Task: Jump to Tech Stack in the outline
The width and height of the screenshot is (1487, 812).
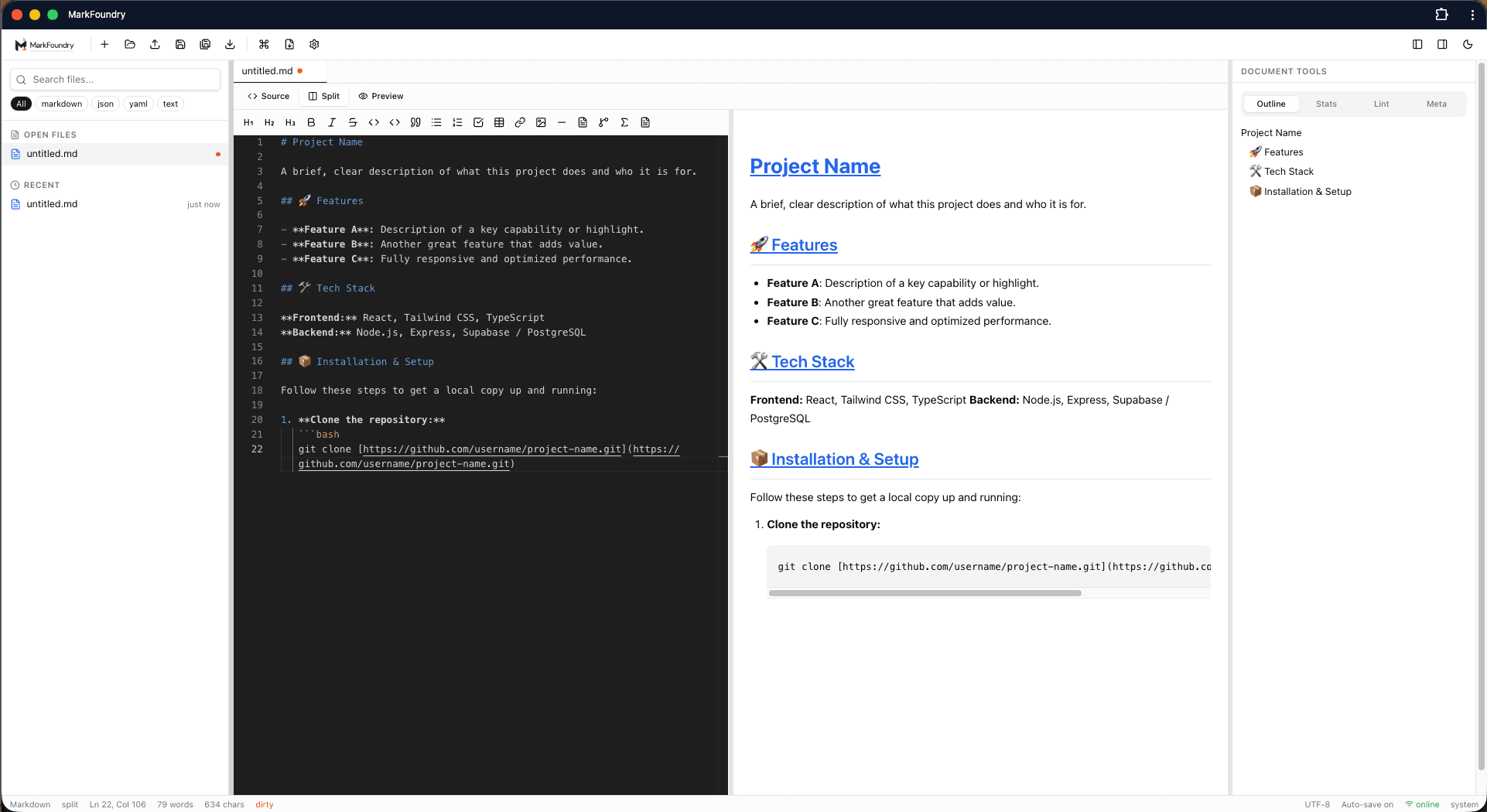Action: (1282, 172)
